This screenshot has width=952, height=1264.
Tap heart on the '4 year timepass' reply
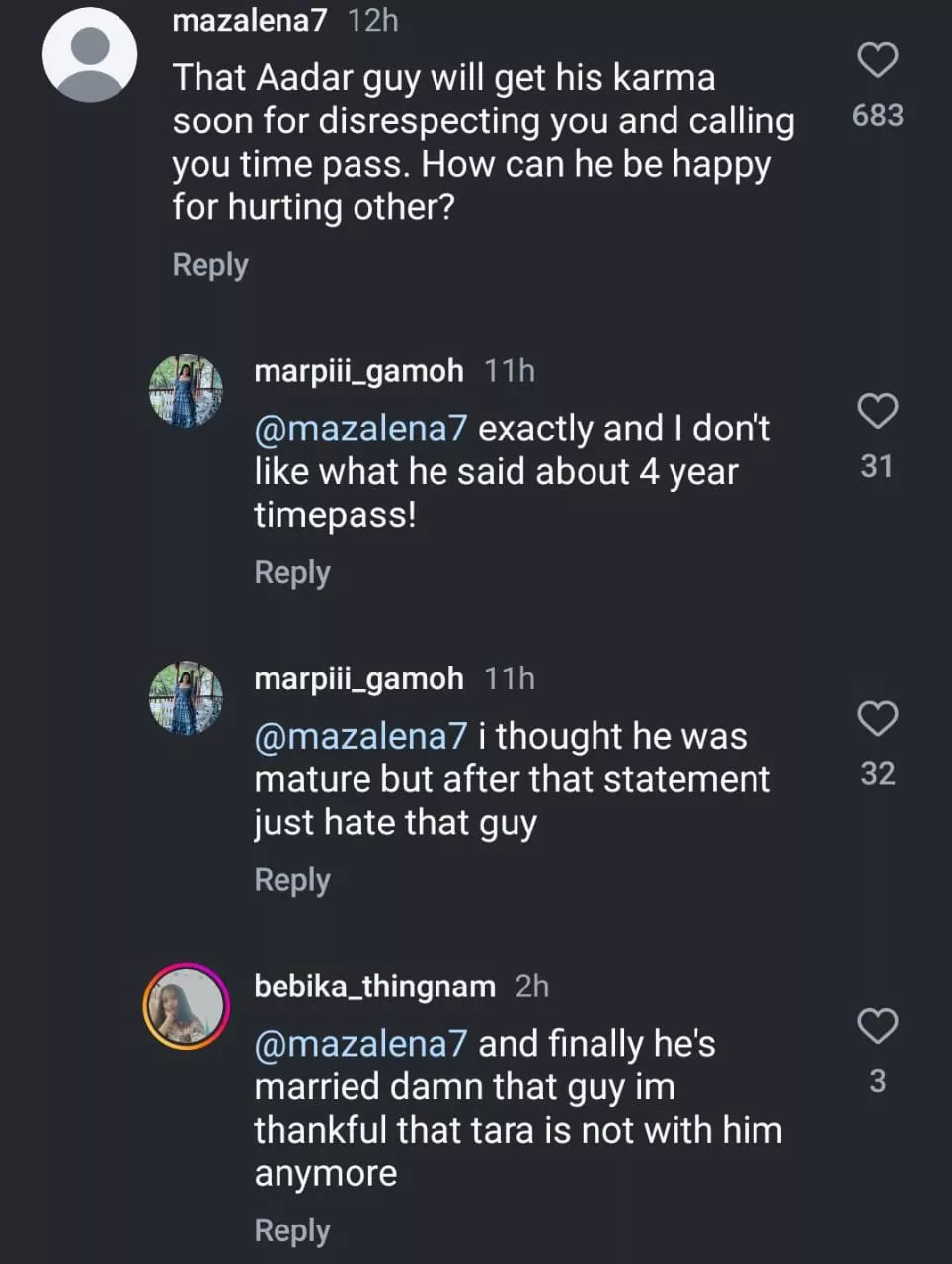point(877,411)
